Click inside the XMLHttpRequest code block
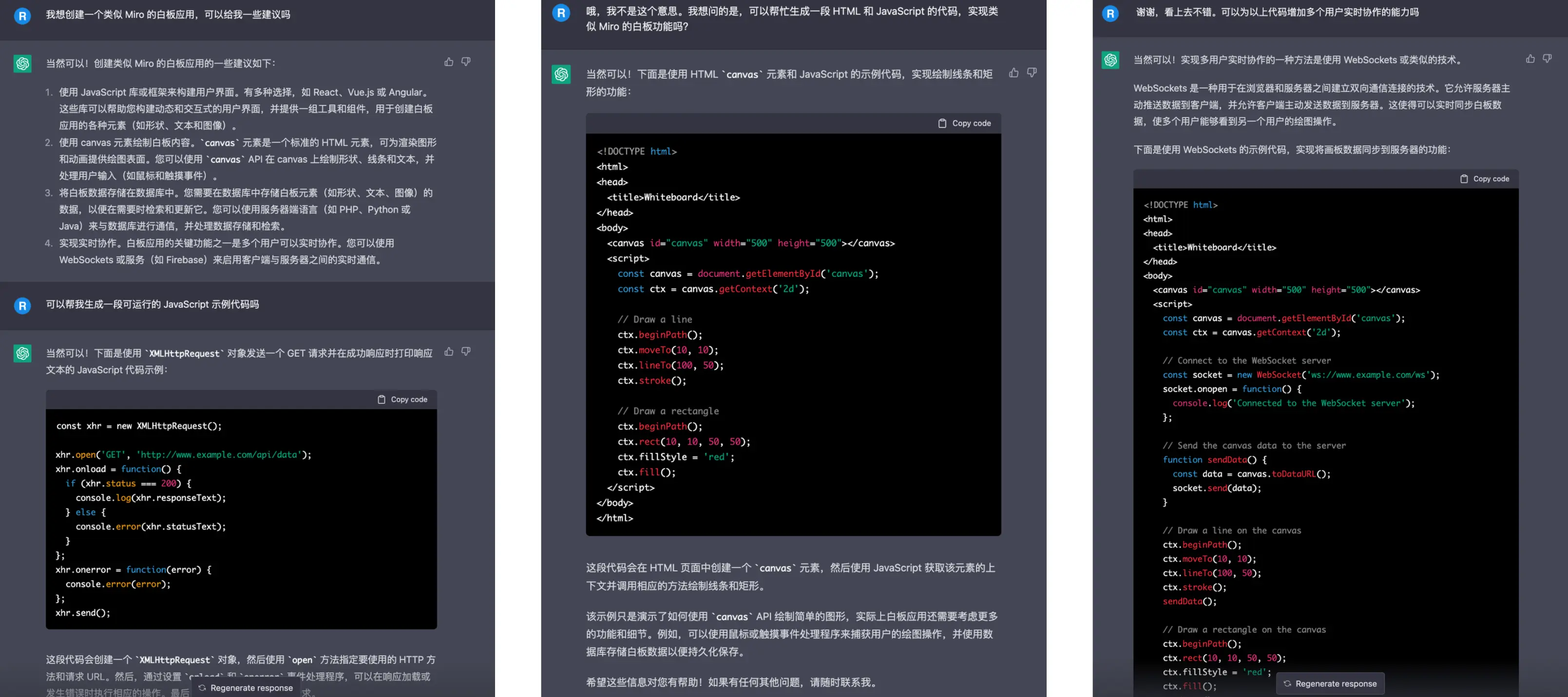This screenshot has height=697, width=1568. click(x=241, y=518)
